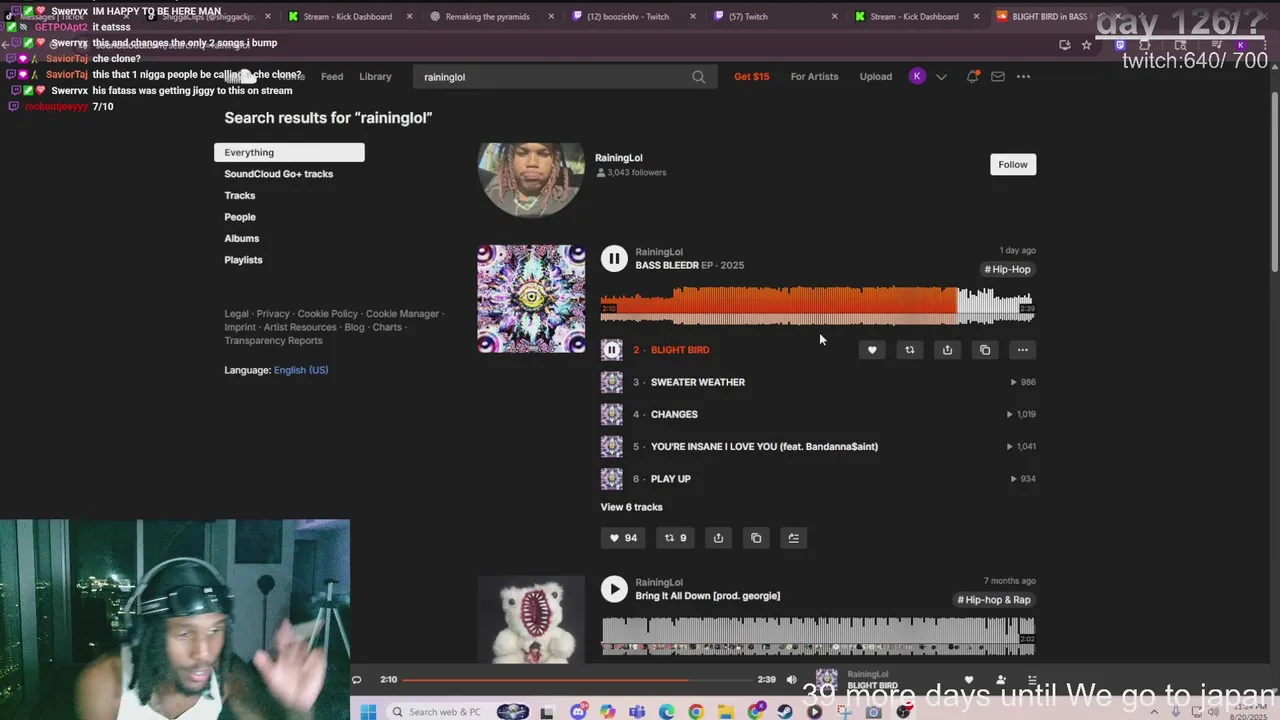This screenshot has height=720, width=1280.
Task: Copy link of BASS BLEEDR EP
Action: pyautogui.click(x=756, y=538)
